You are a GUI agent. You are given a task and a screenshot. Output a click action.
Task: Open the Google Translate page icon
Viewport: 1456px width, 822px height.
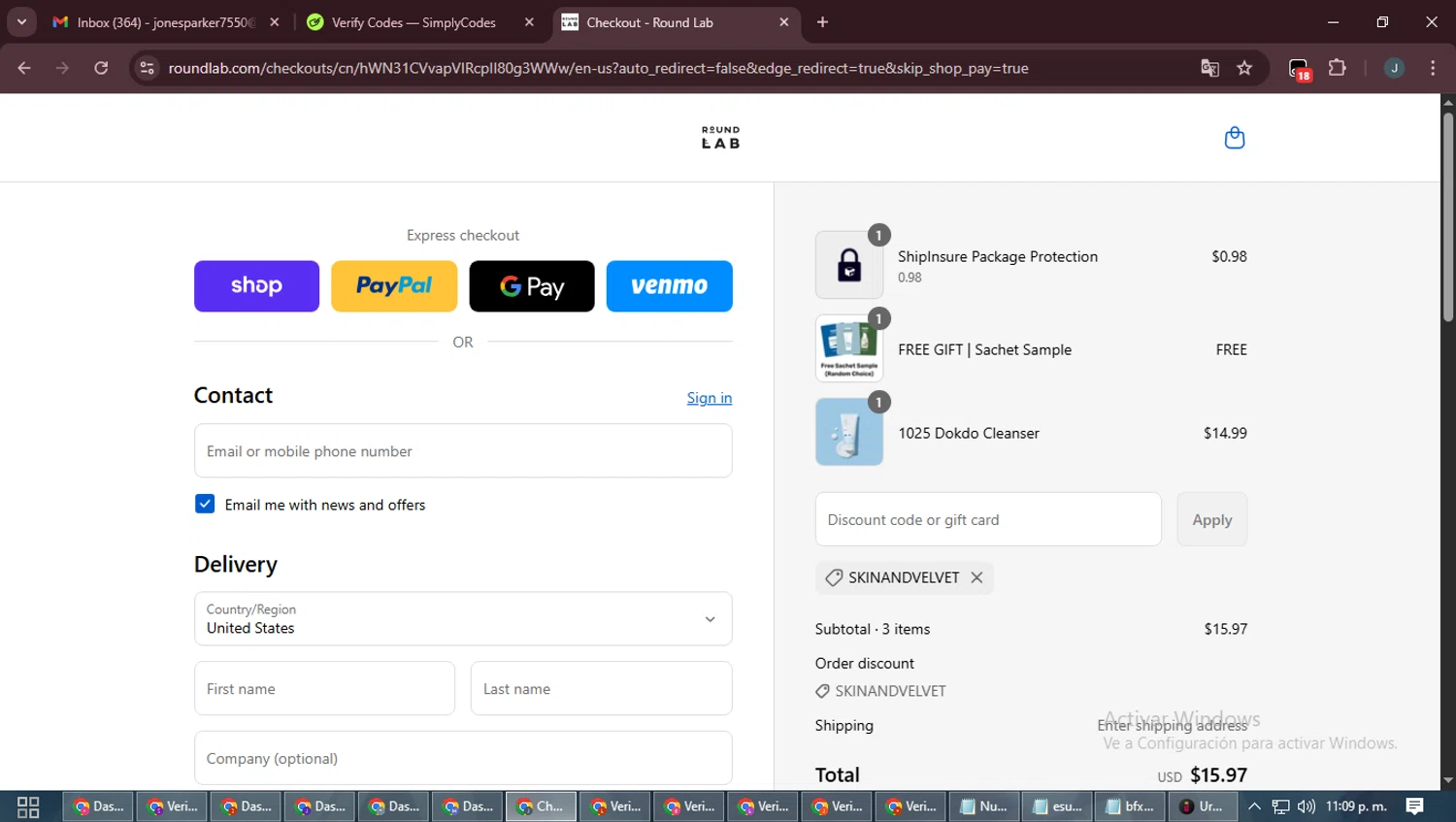click(1209, 68)
